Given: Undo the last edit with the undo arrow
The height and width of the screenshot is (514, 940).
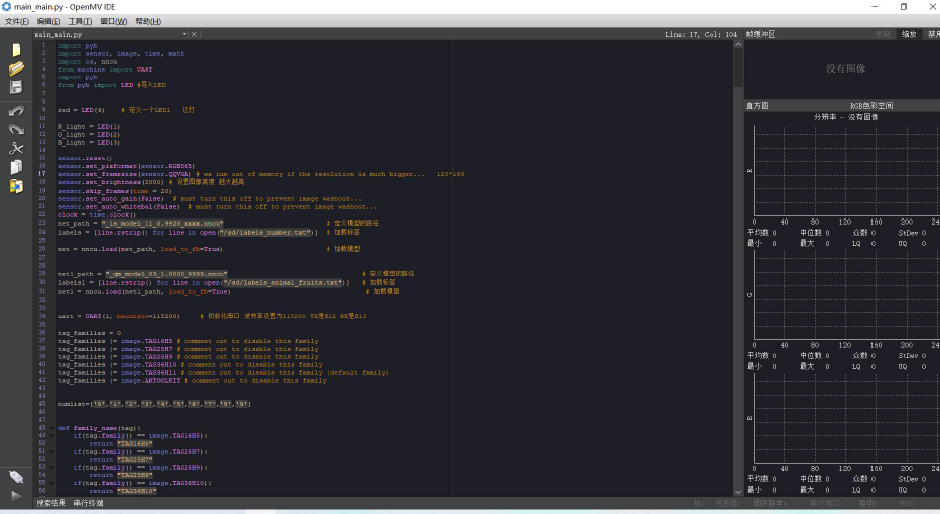Looking at the screenshot, I should [16, 111].
